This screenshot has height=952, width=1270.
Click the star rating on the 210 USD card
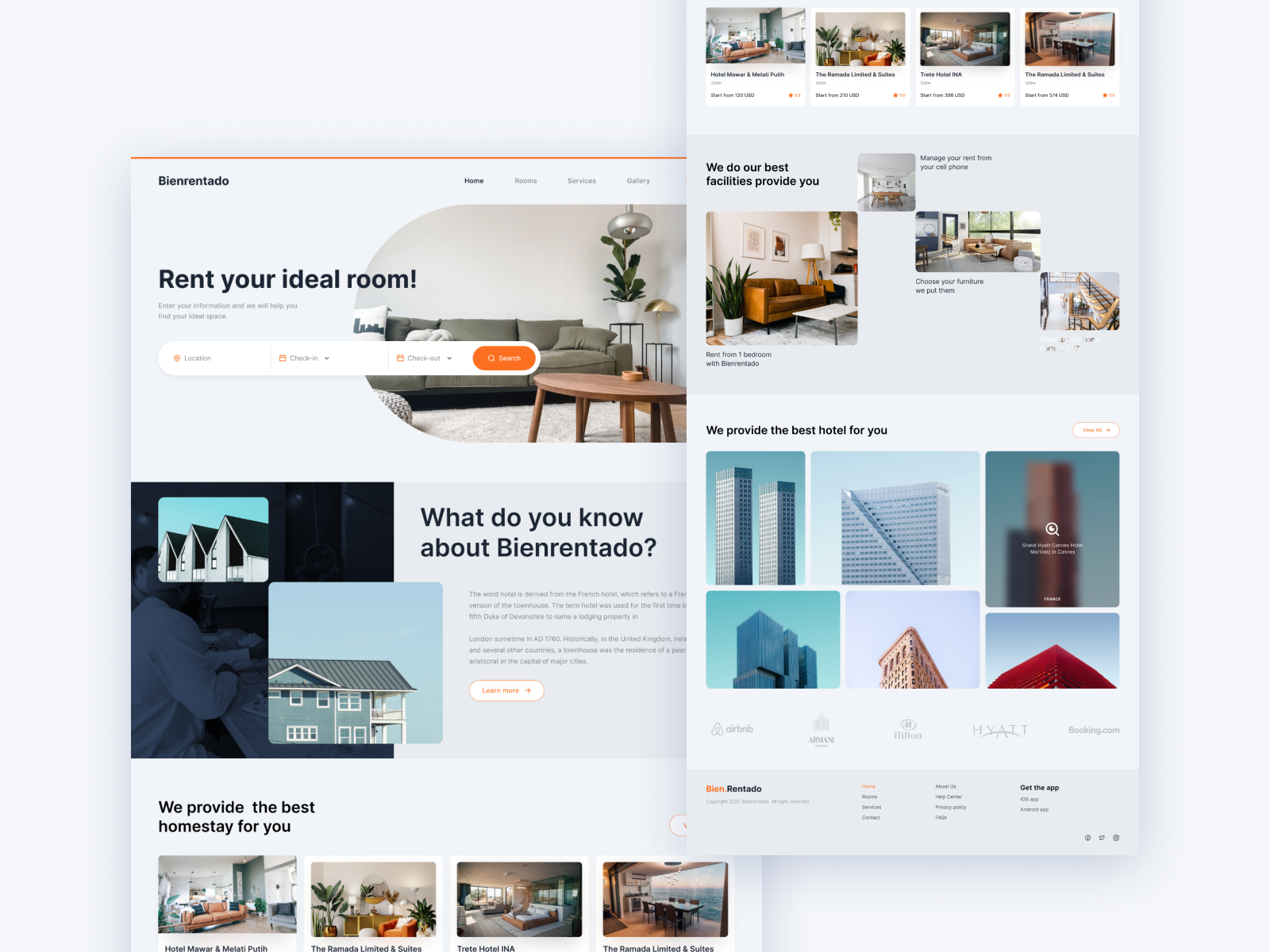pyautogui.click(x=899, y=95)
